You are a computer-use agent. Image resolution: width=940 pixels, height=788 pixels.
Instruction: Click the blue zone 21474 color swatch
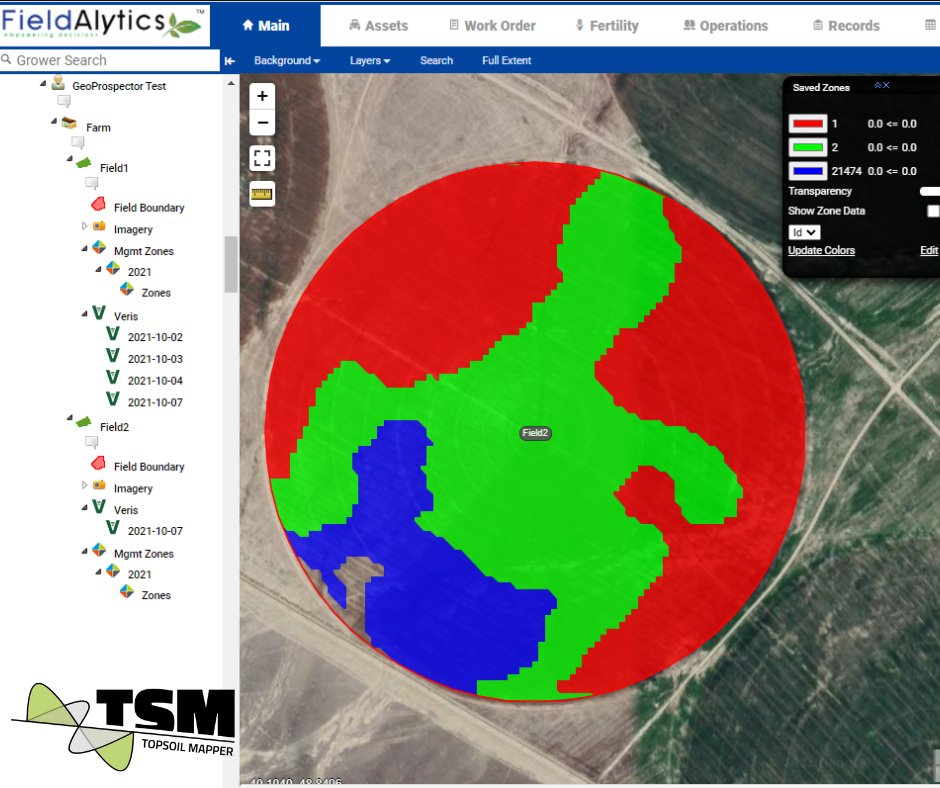(808, 171)
